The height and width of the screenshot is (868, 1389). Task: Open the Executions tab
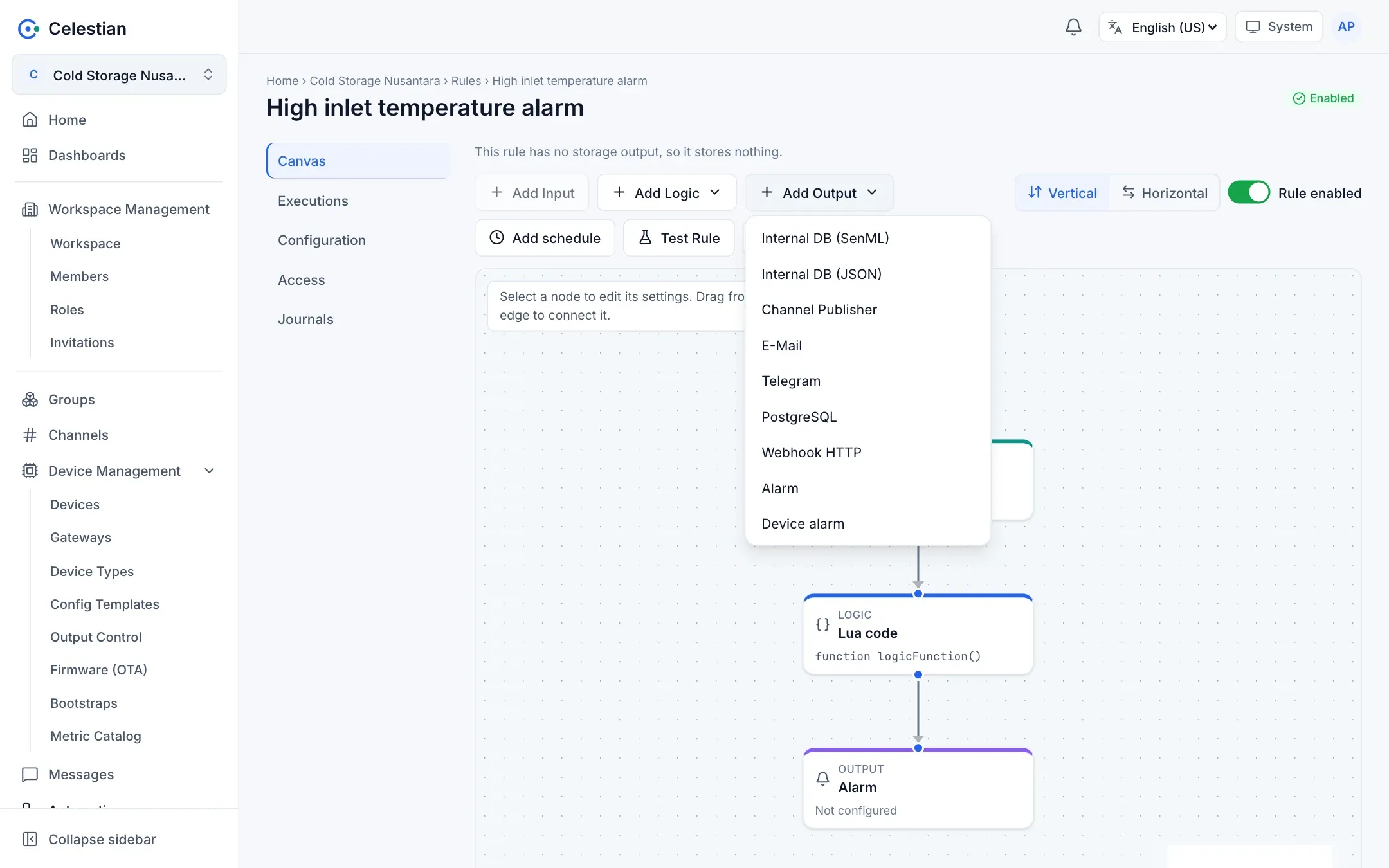point(358,201)
